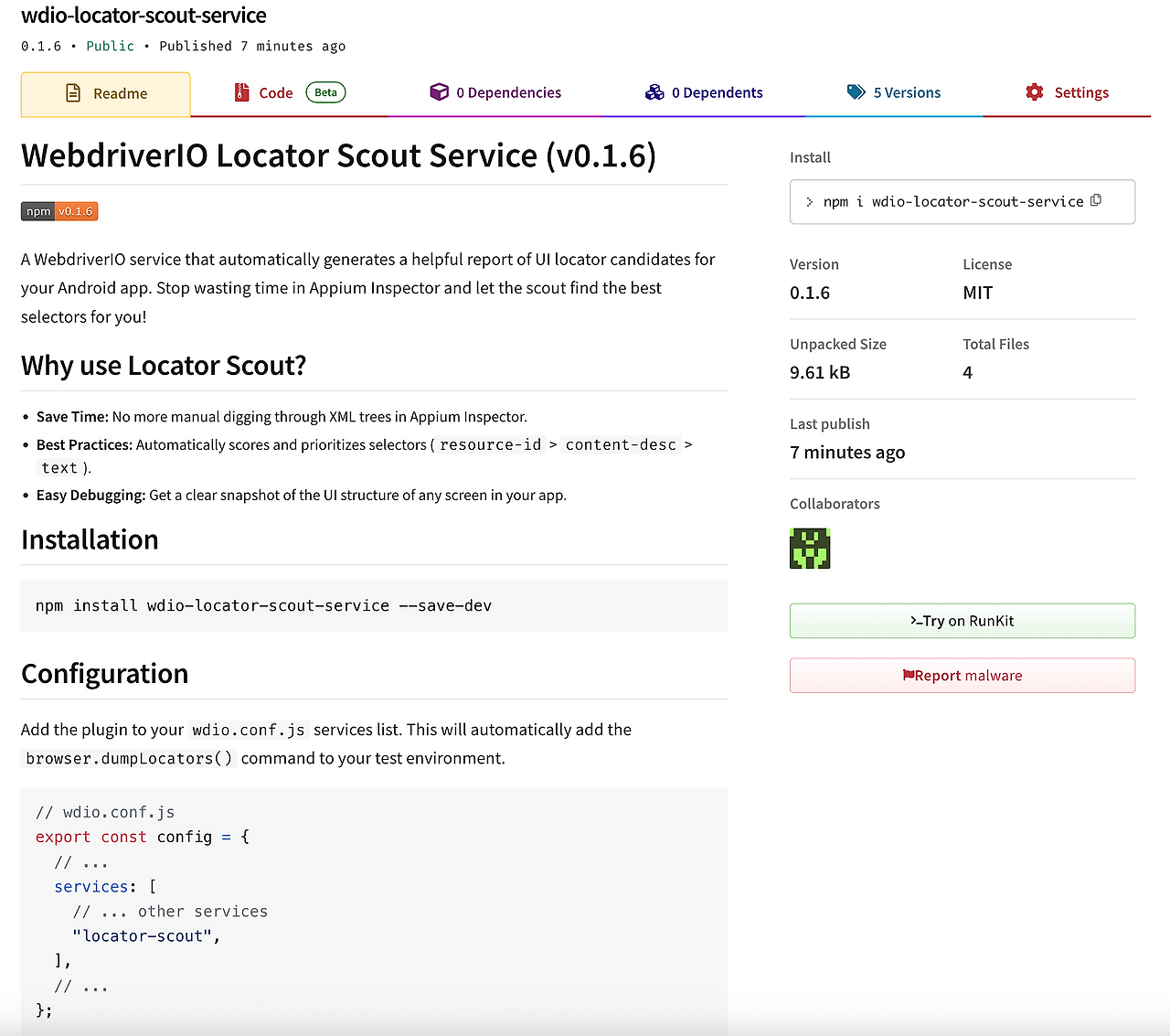The height and width of the screenshot is (1036, 1170).
Task: Click the Last publish 7 minutes ago value
Action: (x=847, y=453)
